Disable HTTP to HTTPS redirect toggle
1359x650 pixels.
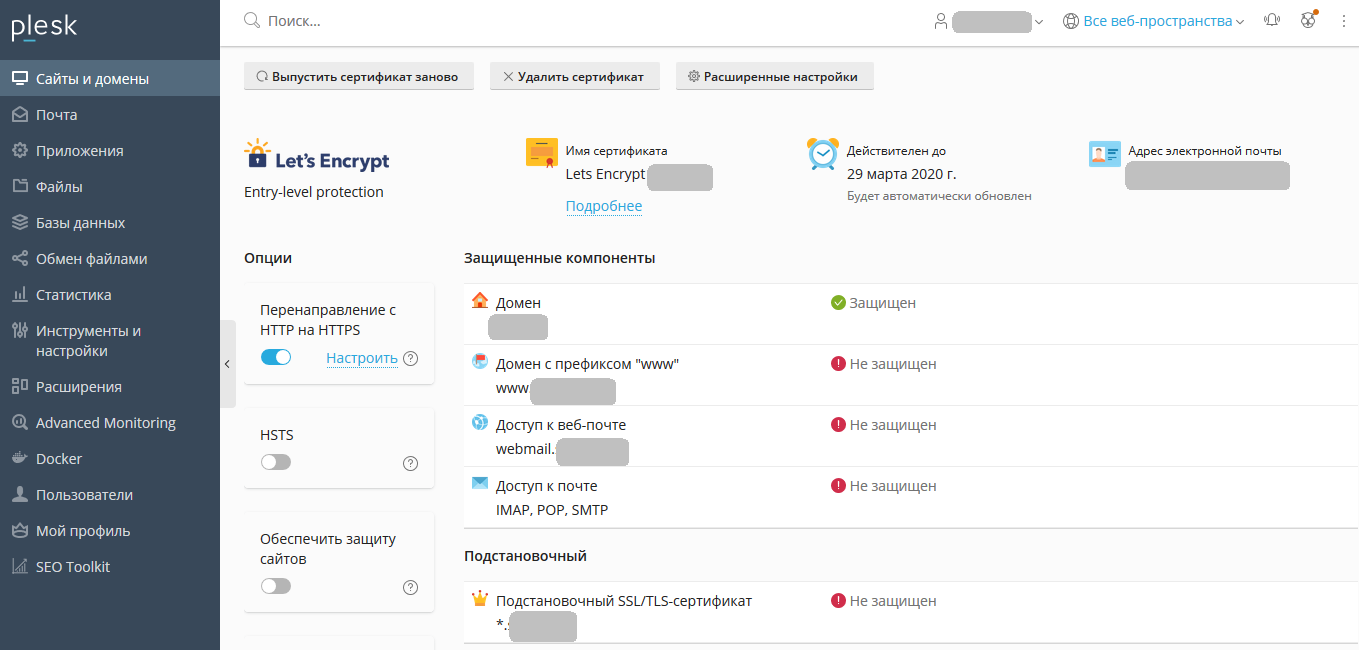[x=276, y=357]
